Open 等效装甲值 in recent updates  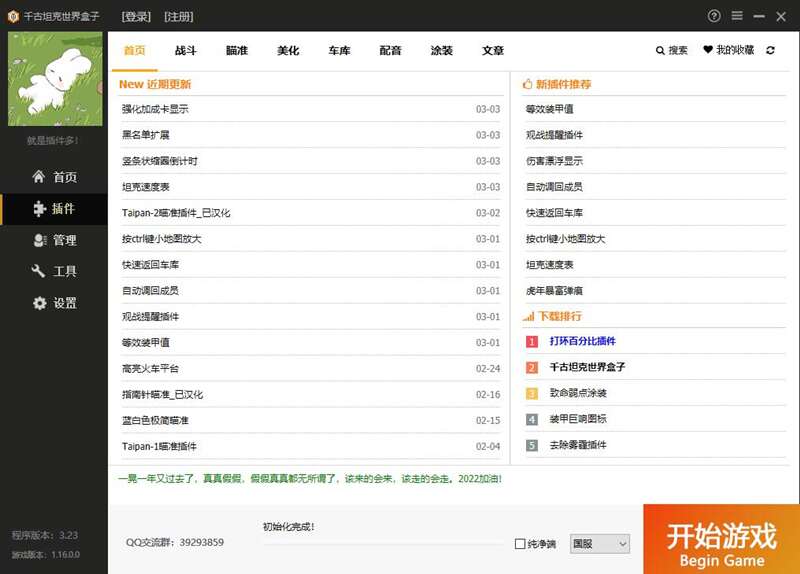point(145,343)
